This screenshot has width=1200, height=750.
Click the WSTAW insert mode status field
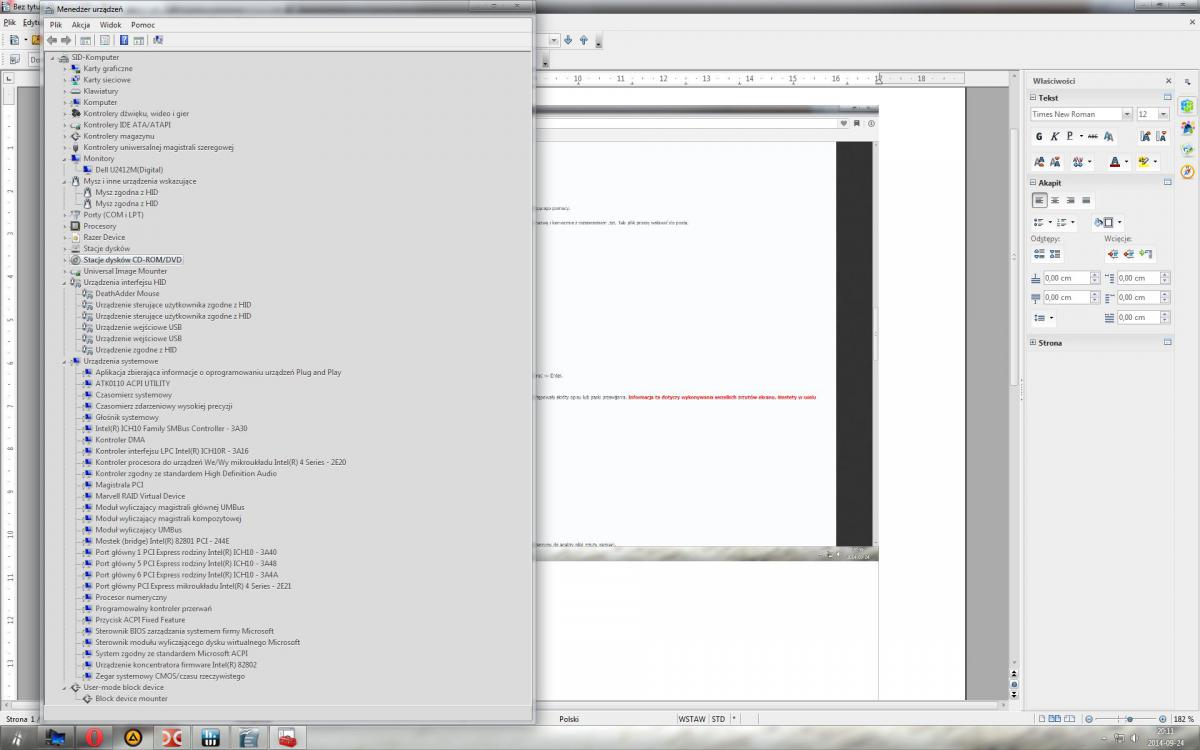[x=691, y=719]
